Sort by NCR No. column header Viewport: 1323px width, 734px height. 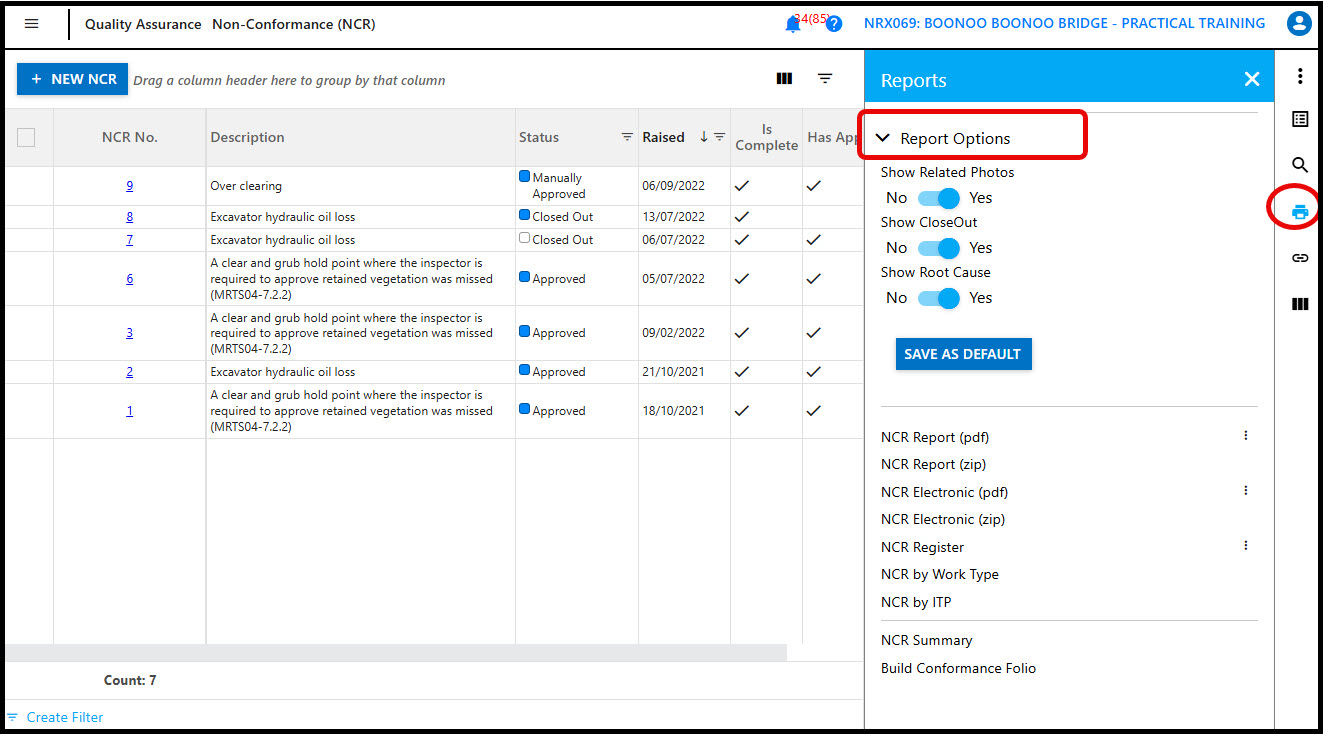click(x=130, y=137)
